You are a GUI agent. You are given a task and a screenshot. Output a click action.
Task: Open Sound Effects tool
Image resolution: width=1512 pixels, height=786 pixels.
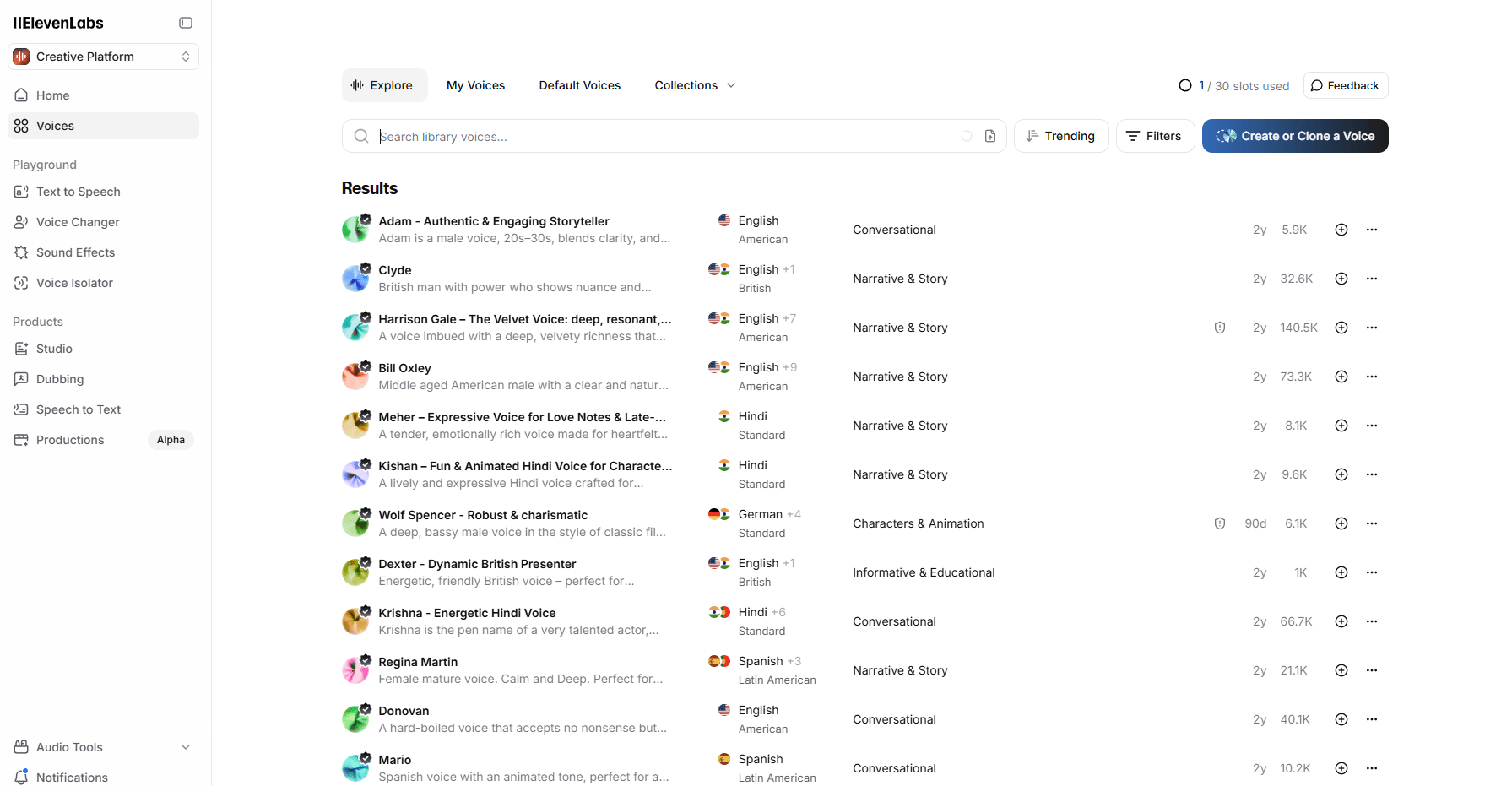pyautogui.click(x=104, y=252)
